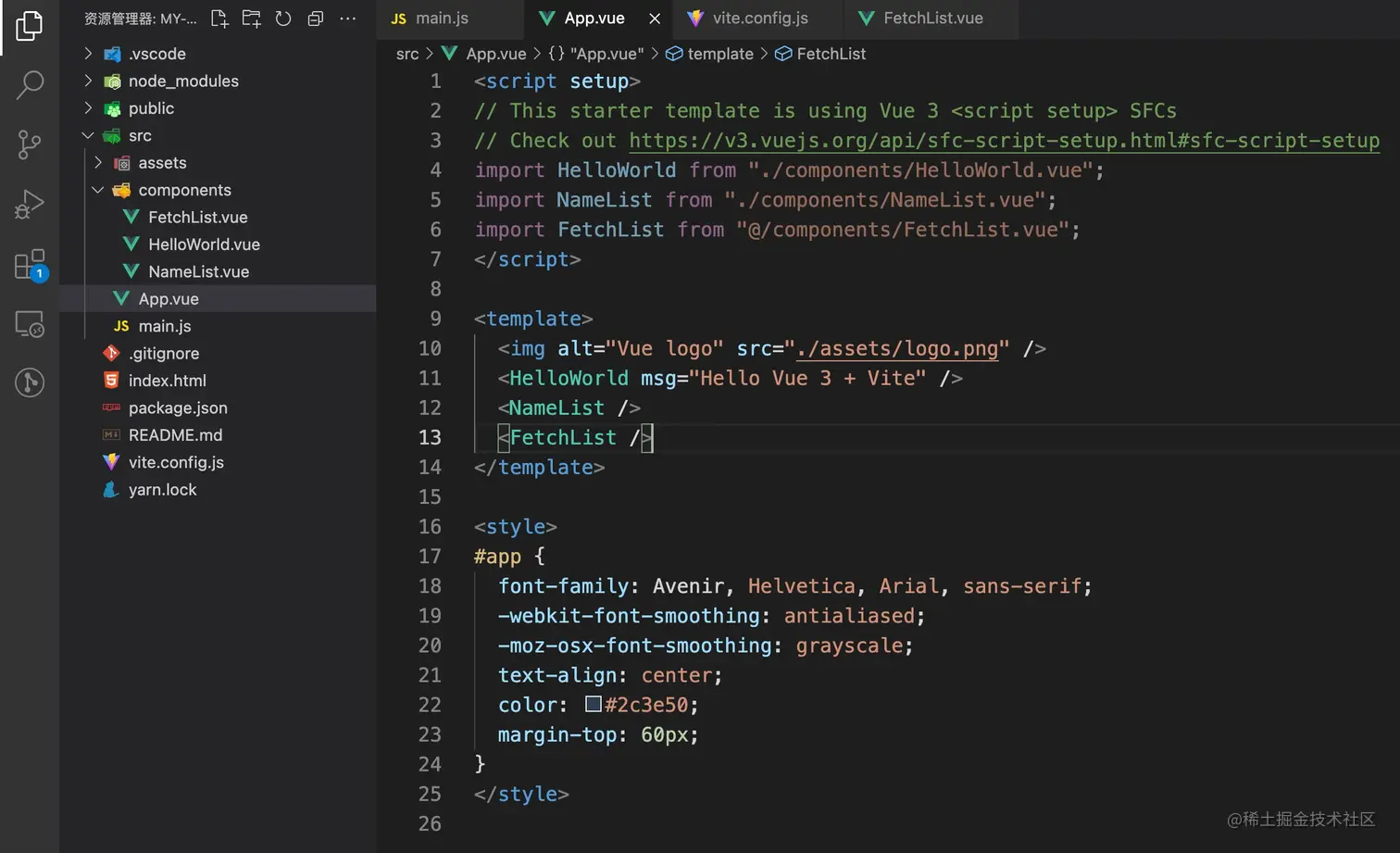Open README.md in file tree
This screenshot has height=853, width=1400.
(218, 435)
